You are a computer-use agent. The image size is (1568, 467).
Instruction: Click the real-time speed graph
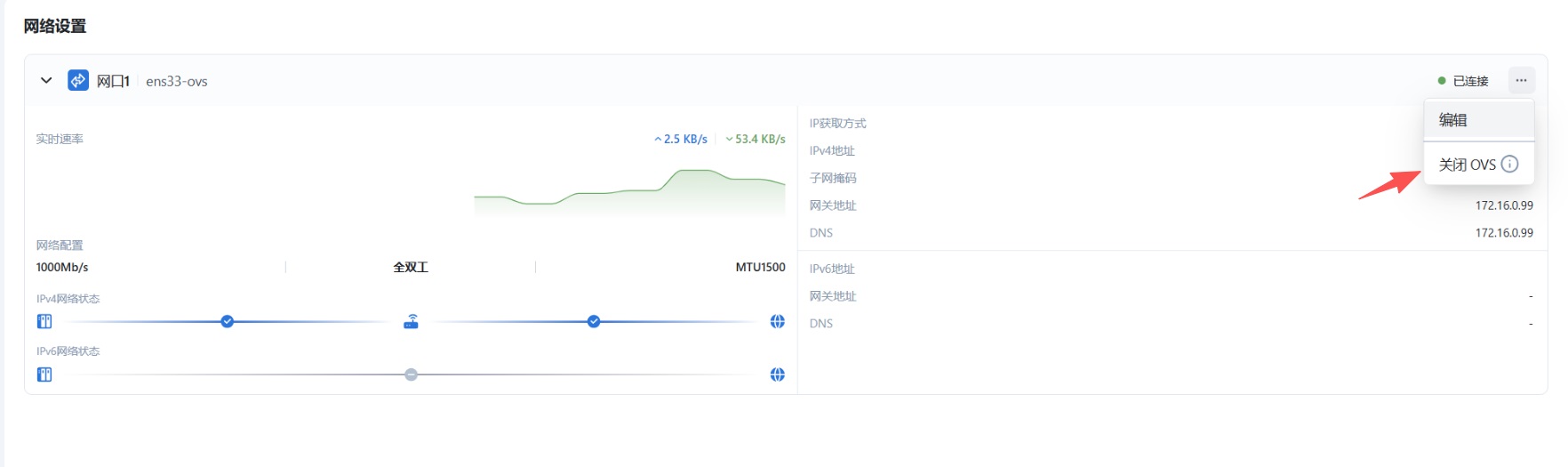click(629, 192)
